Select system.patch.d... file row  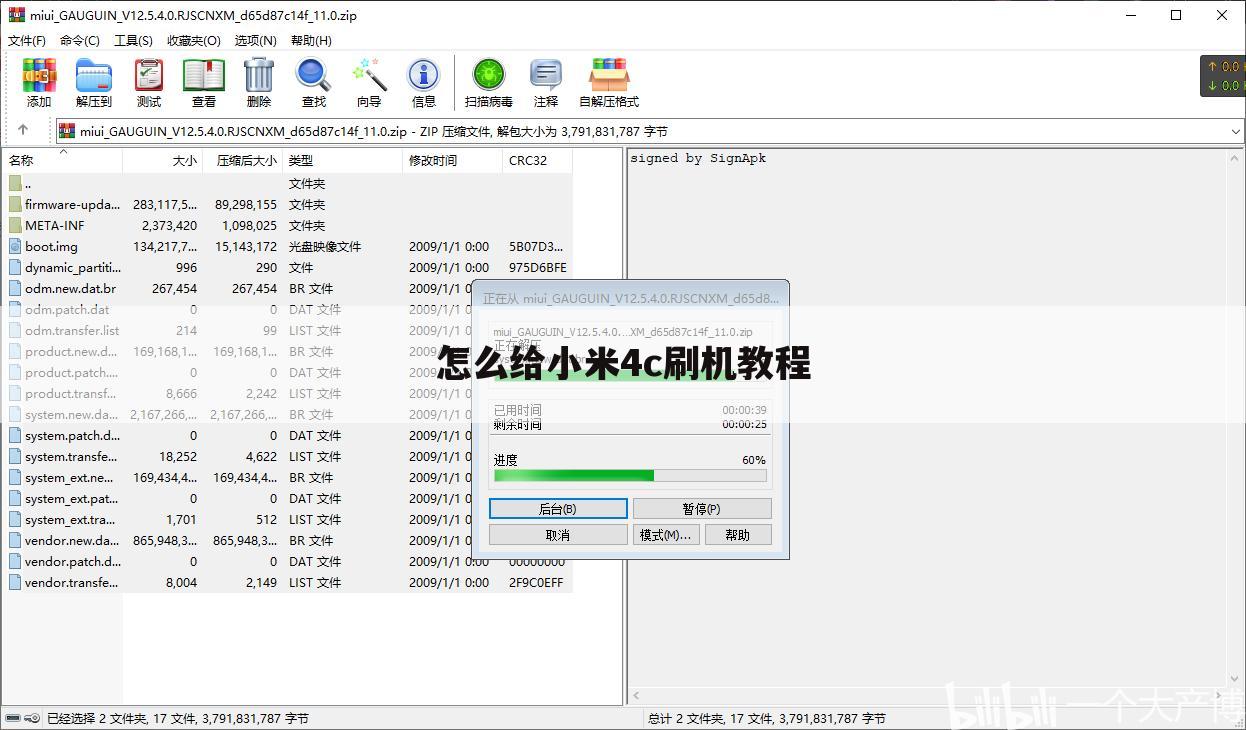[287, 435]
